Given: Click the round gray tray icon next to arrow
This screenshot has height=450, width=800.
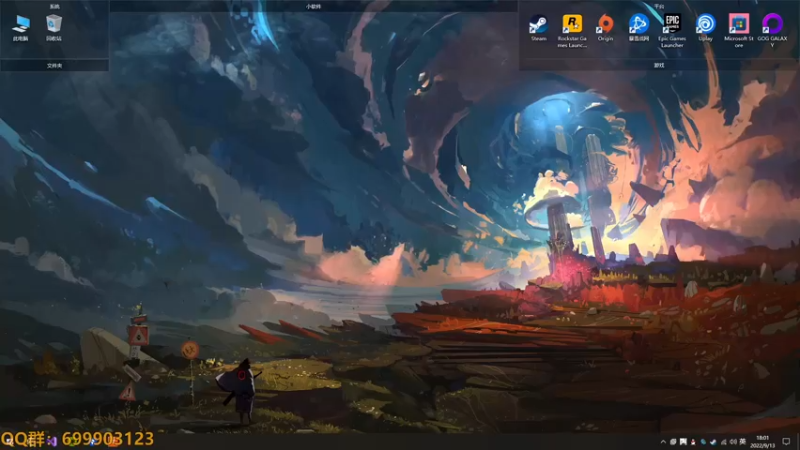Looking at the screenshot, I should pos(673,442).
